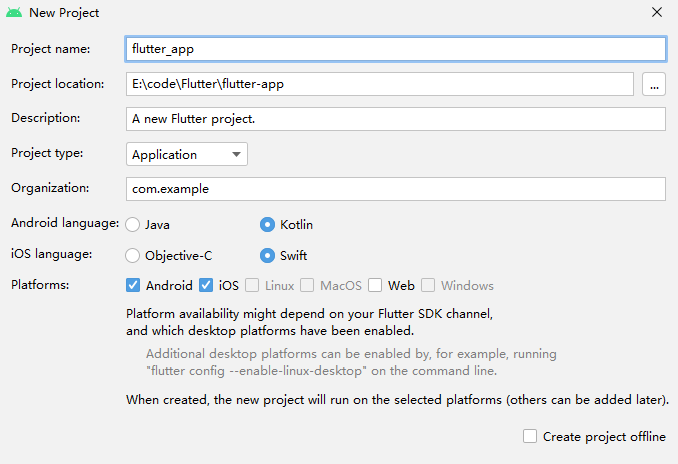Close the New Project dialog

click(x=657, y=12)
